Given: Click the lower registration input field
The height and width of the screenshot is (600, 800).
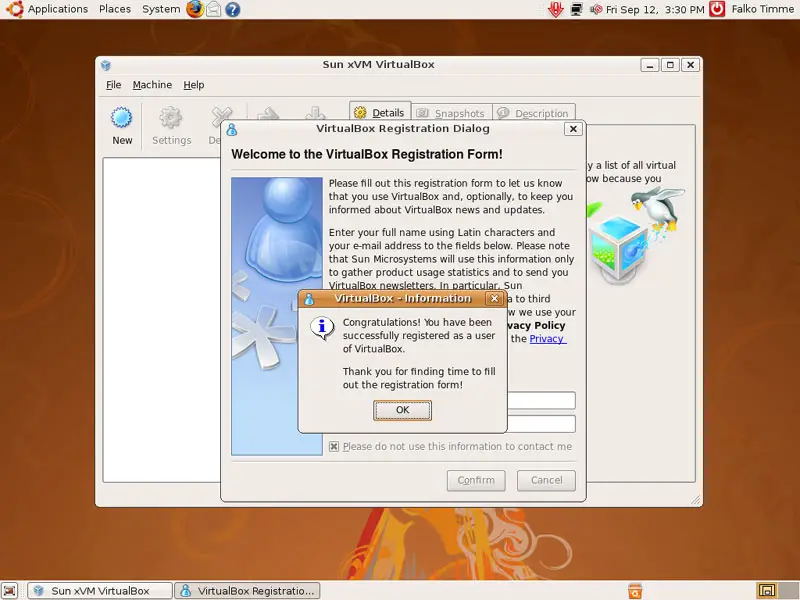Looking at the screenshot, I should [541, 424].
